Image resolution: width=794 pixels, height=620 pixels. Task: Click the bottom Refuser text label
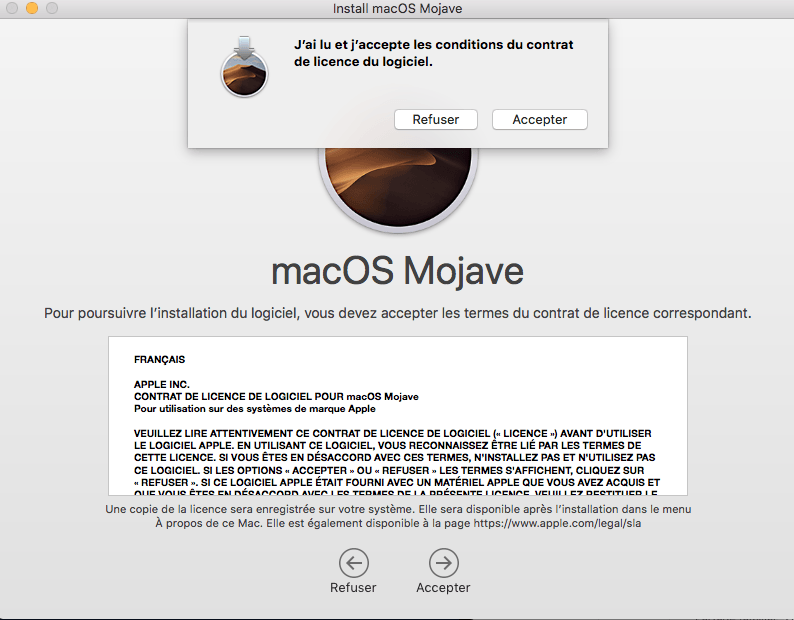click(353, 588)
